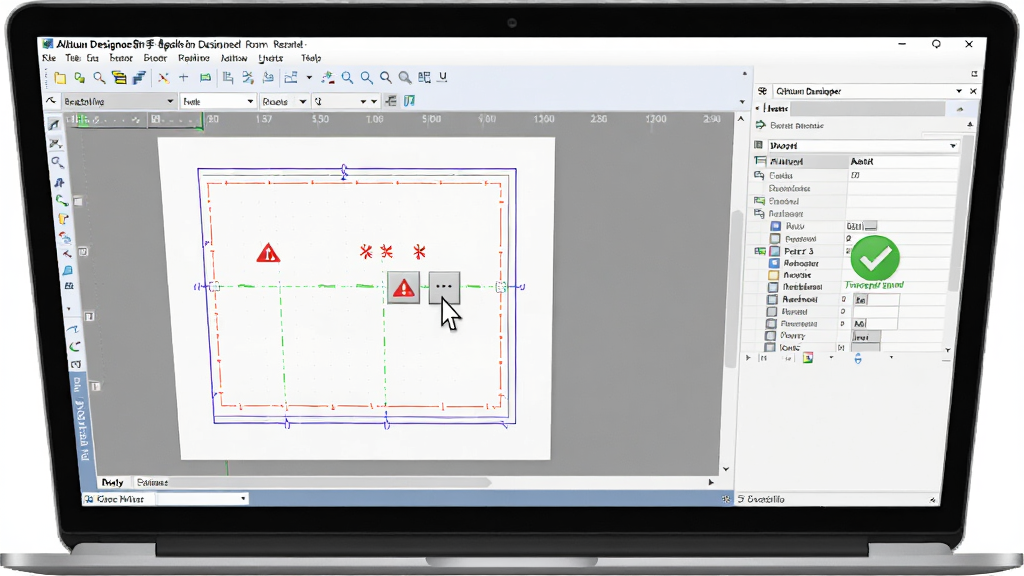Viewport: 1024px width, 576px height.
Task: Click the small button beside value in Buas row
Action: pos(871,226)
